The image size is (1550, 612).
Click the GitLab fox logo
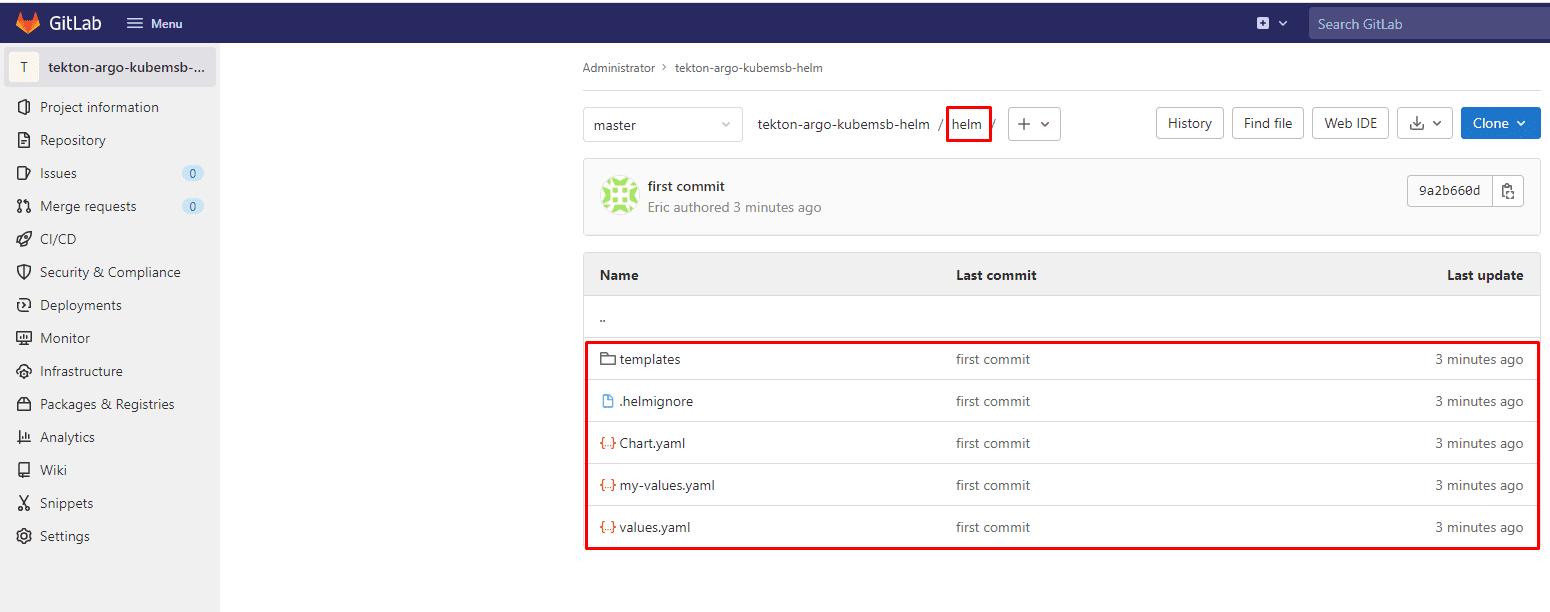(28, 22)
